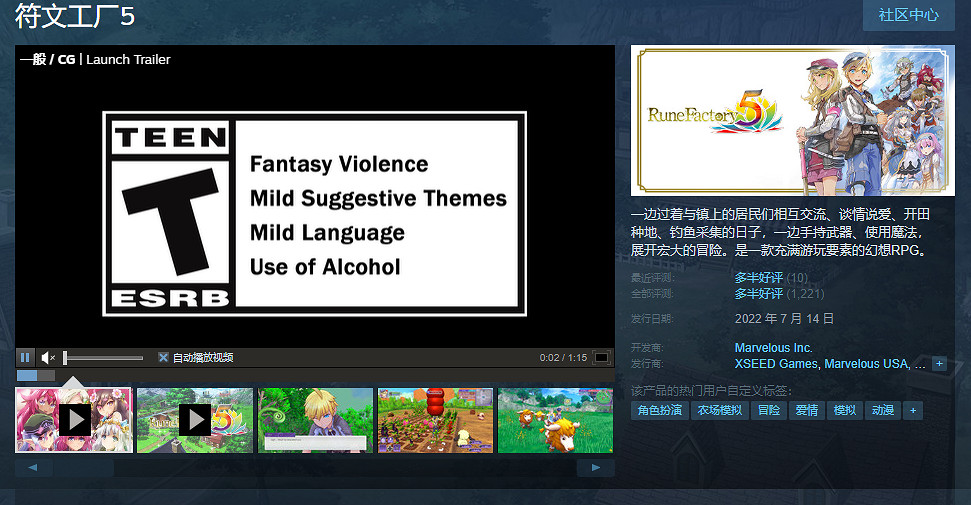This screenshot has height=505, width=971.
Task: Click the volume slider in the video player
Action: [x=103, y=357]
